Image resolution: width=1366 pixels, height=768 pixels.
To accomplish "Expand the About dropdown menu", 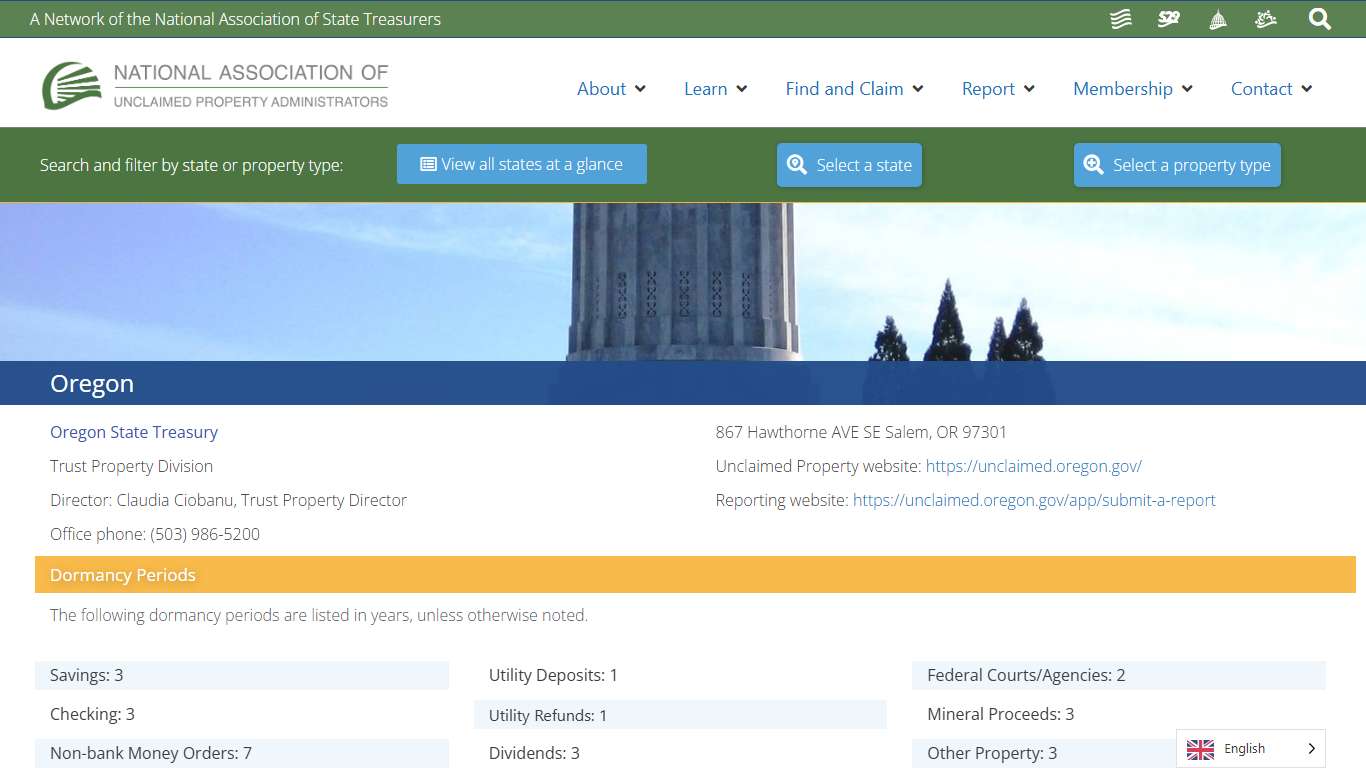I will click(611, 89).
